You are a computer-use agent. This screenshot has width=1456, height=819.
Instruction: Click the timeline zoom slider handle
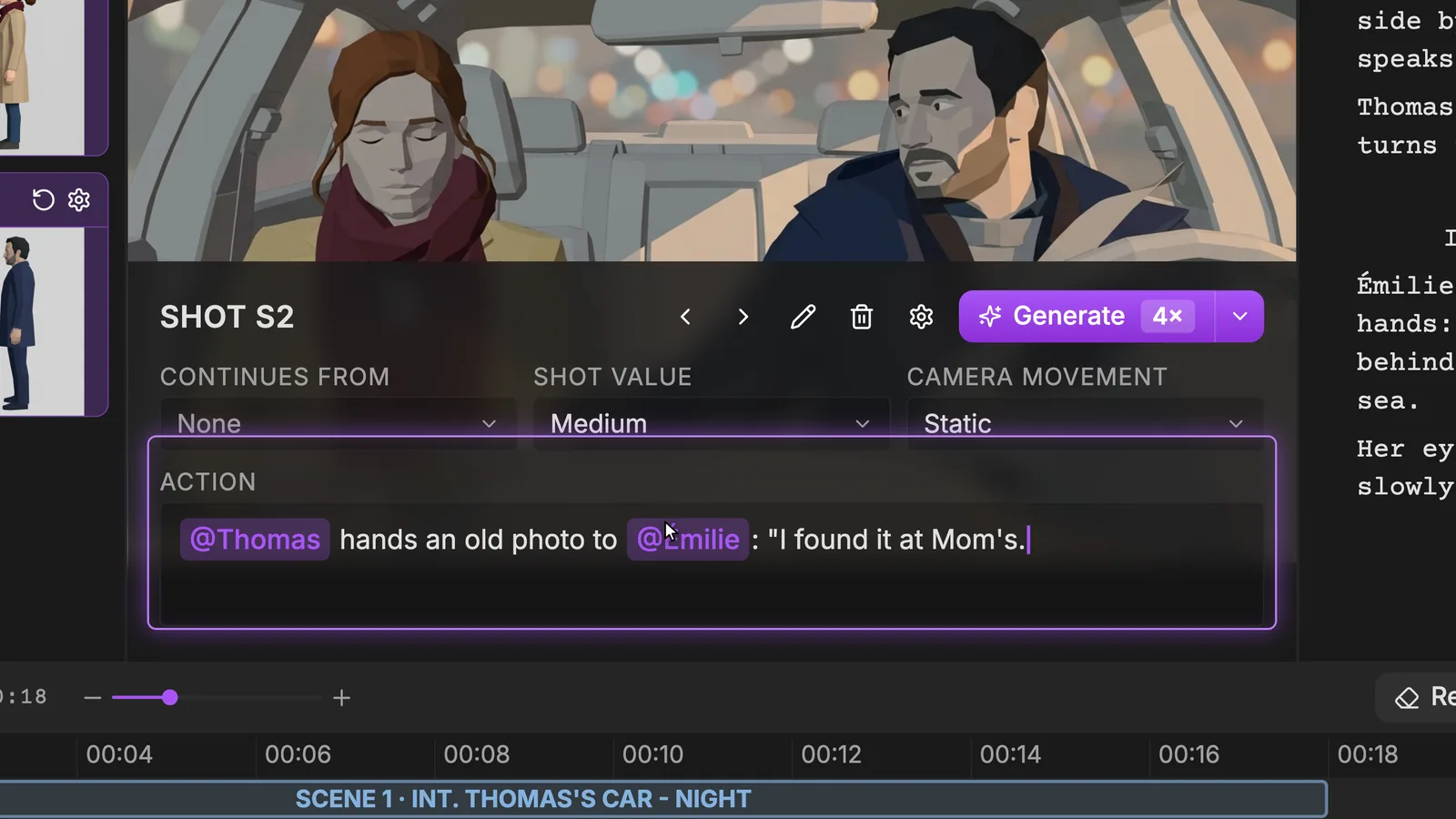(170, 698)
